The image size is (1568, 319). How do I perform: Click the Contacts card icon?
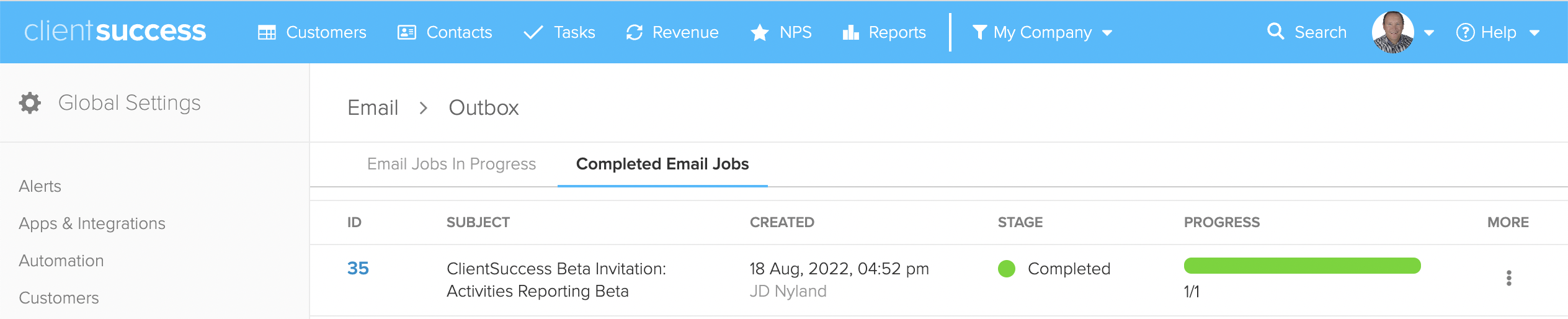(x=407, y=32)
